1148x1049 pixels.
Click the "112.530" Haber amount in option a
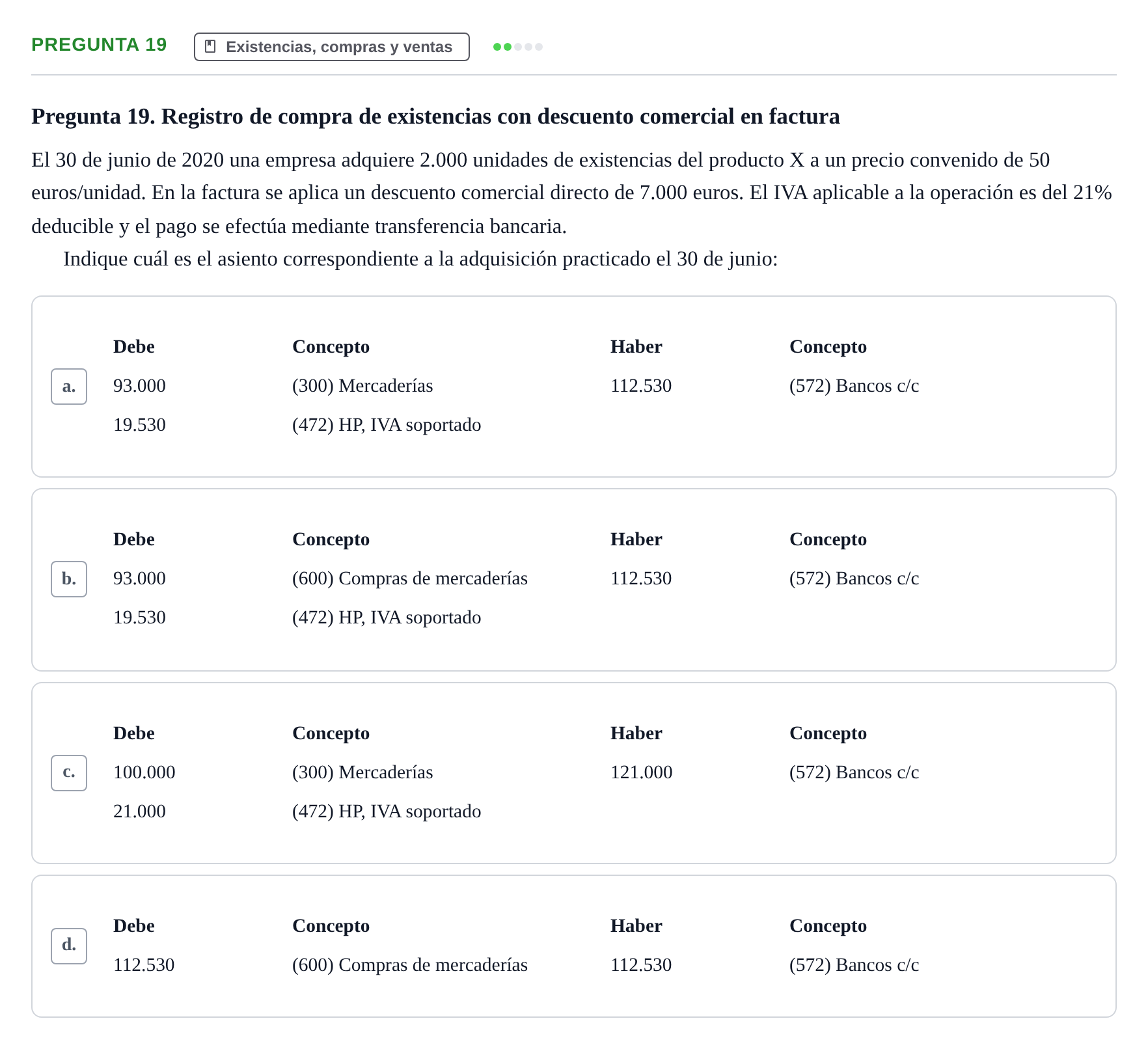pyautogui.click(x=641, y=386)
